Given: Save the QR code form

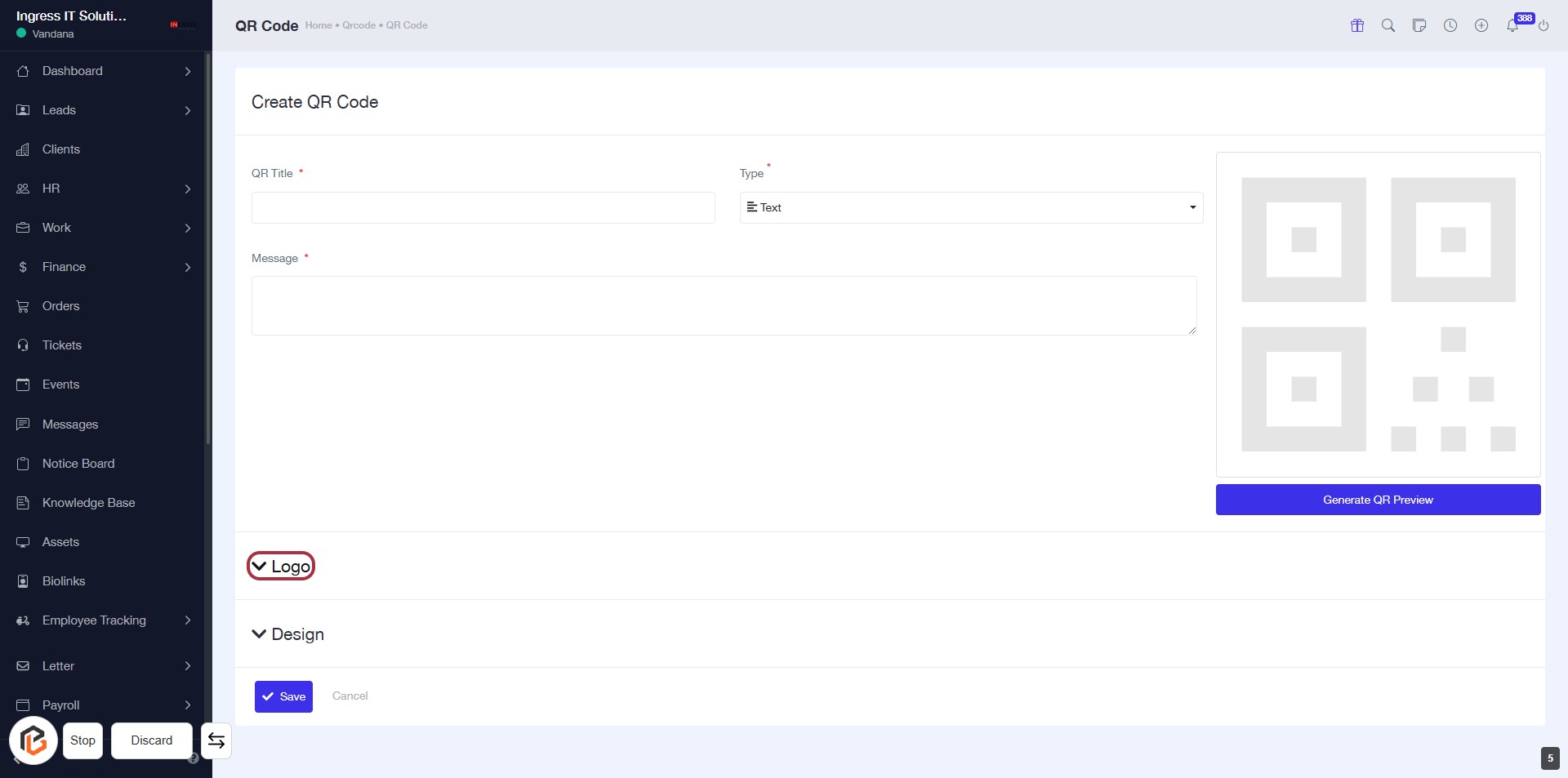Looking at the screenshot, I should (x=283, y=696).
